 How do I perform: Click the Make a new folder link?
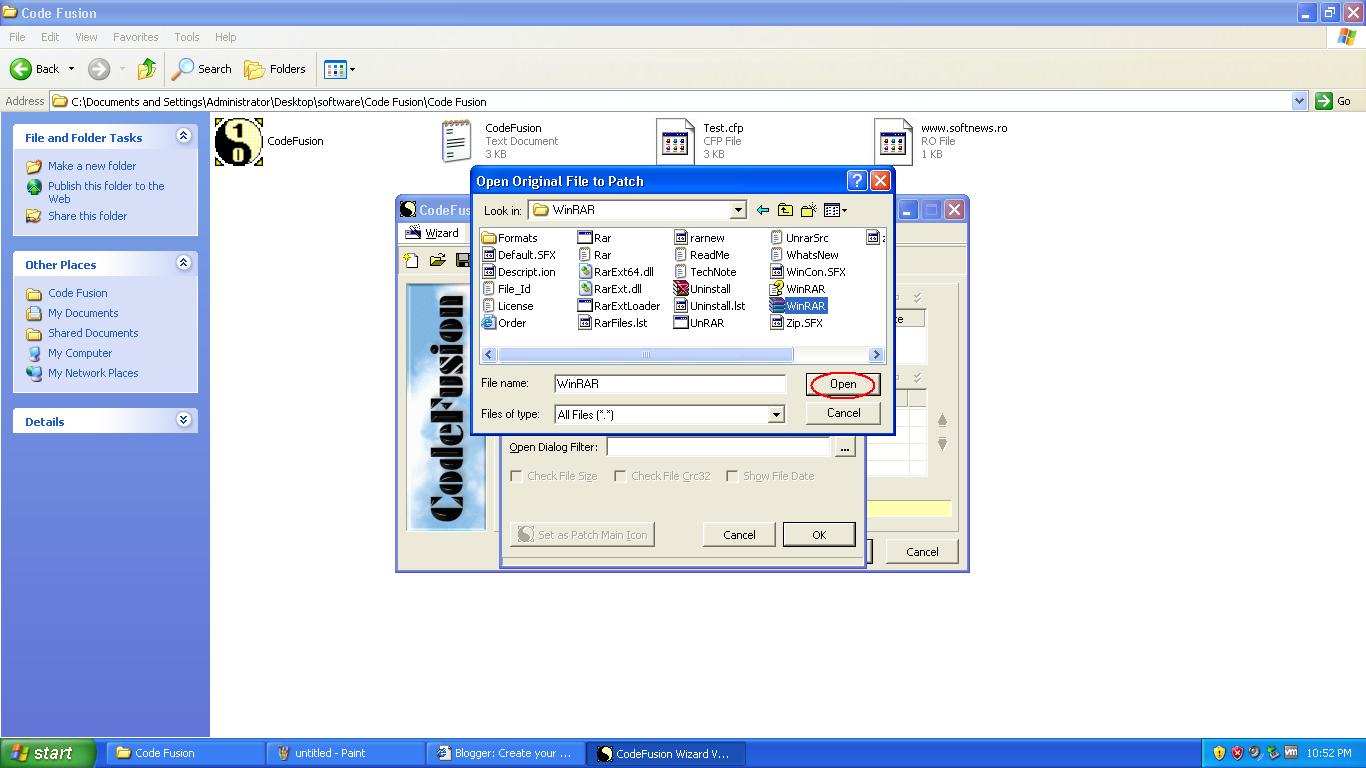coord(92,166)
